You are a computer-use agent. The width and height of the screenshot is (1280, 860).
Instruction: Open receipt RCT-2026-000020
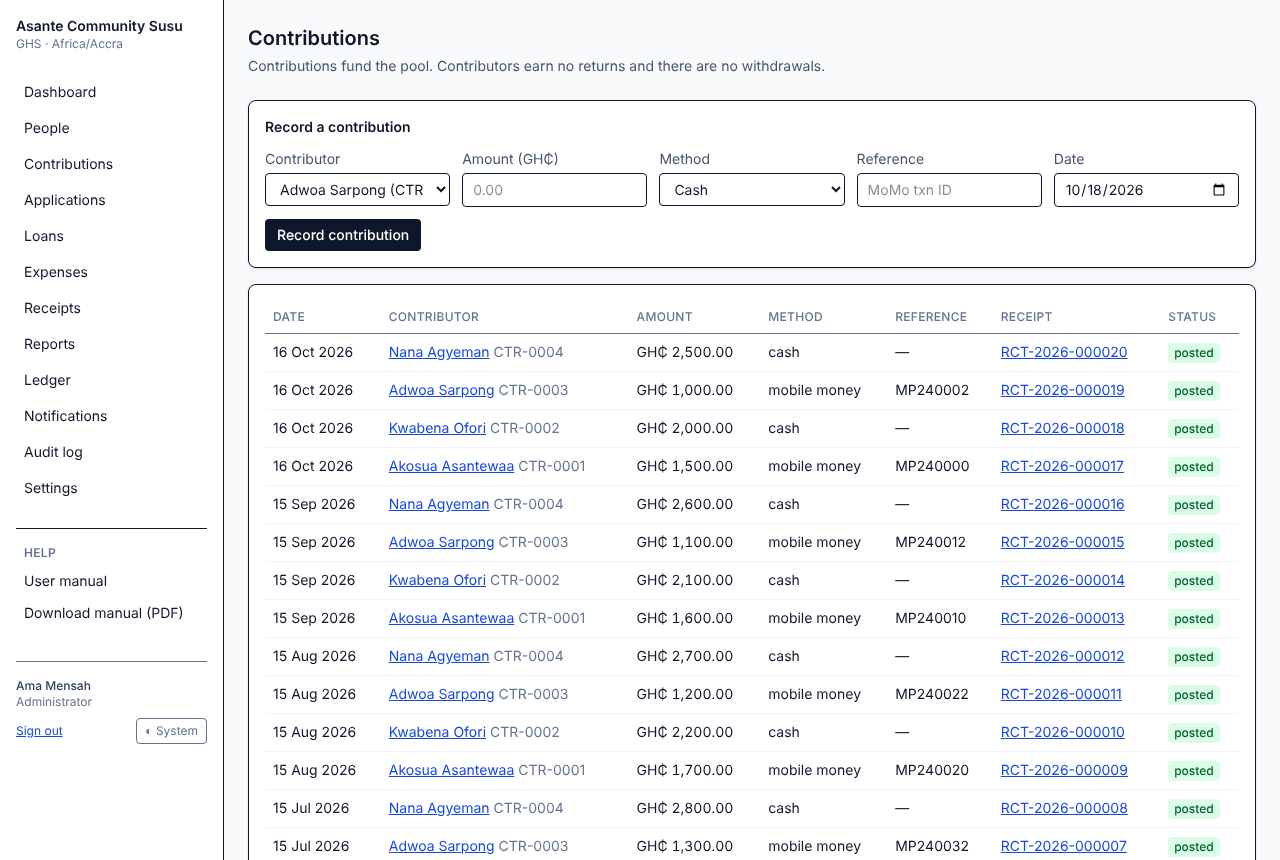(x=1064, y=352)
